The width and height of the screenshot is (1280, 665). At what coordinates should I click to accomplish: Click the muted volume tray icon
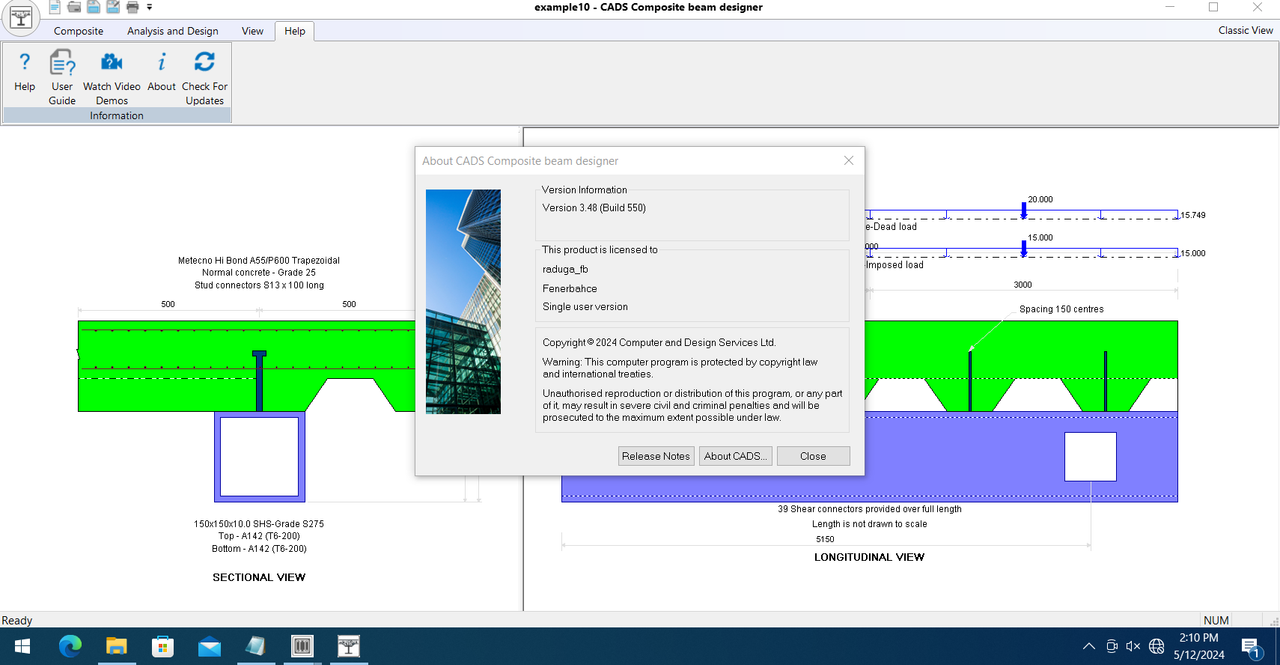1134,646
